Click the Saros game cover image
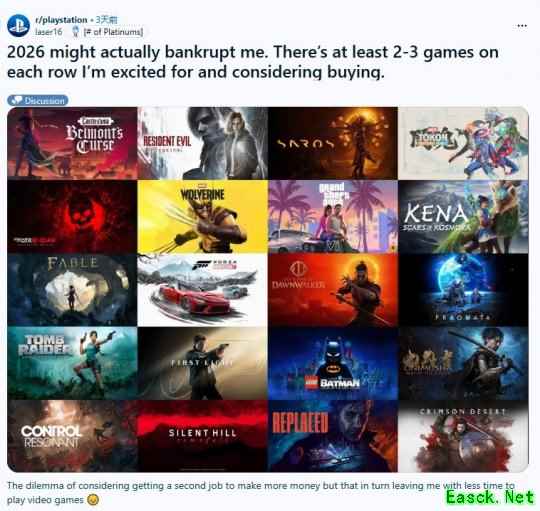The height and width of the screenshot is (511, 540). [333, 143]
